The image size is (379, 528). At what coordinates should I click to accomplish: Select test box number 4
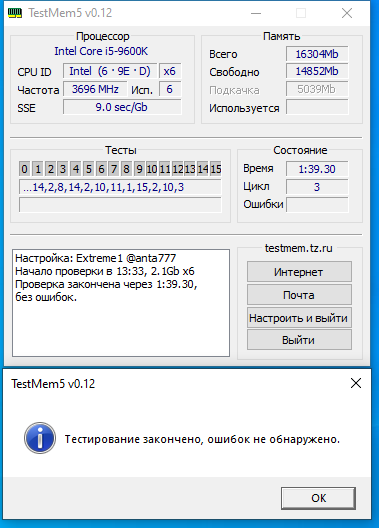pos(76,169)
